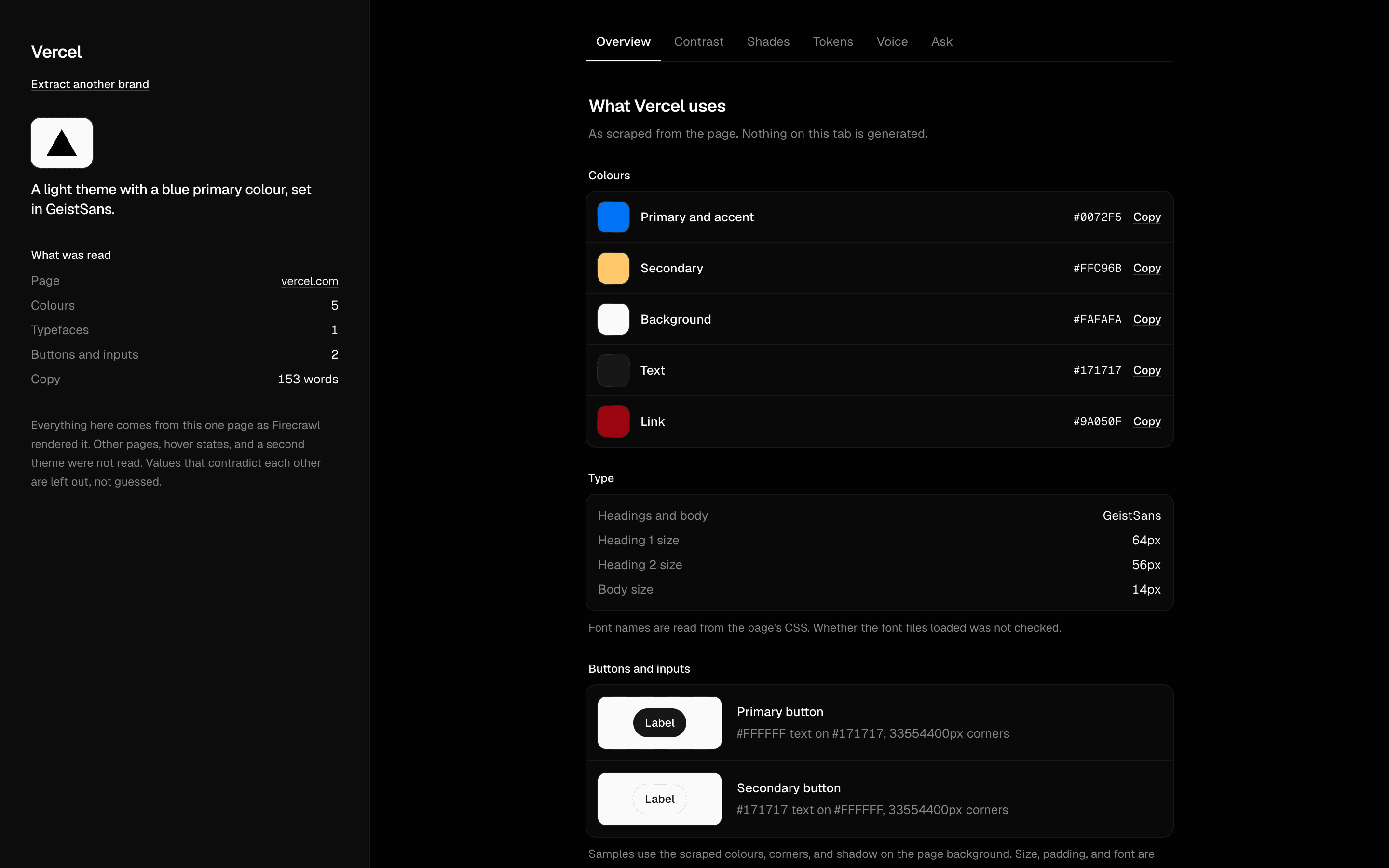Click the 153 words copy count
This screenshot has width=1389, height=868.
coord(308,380)
